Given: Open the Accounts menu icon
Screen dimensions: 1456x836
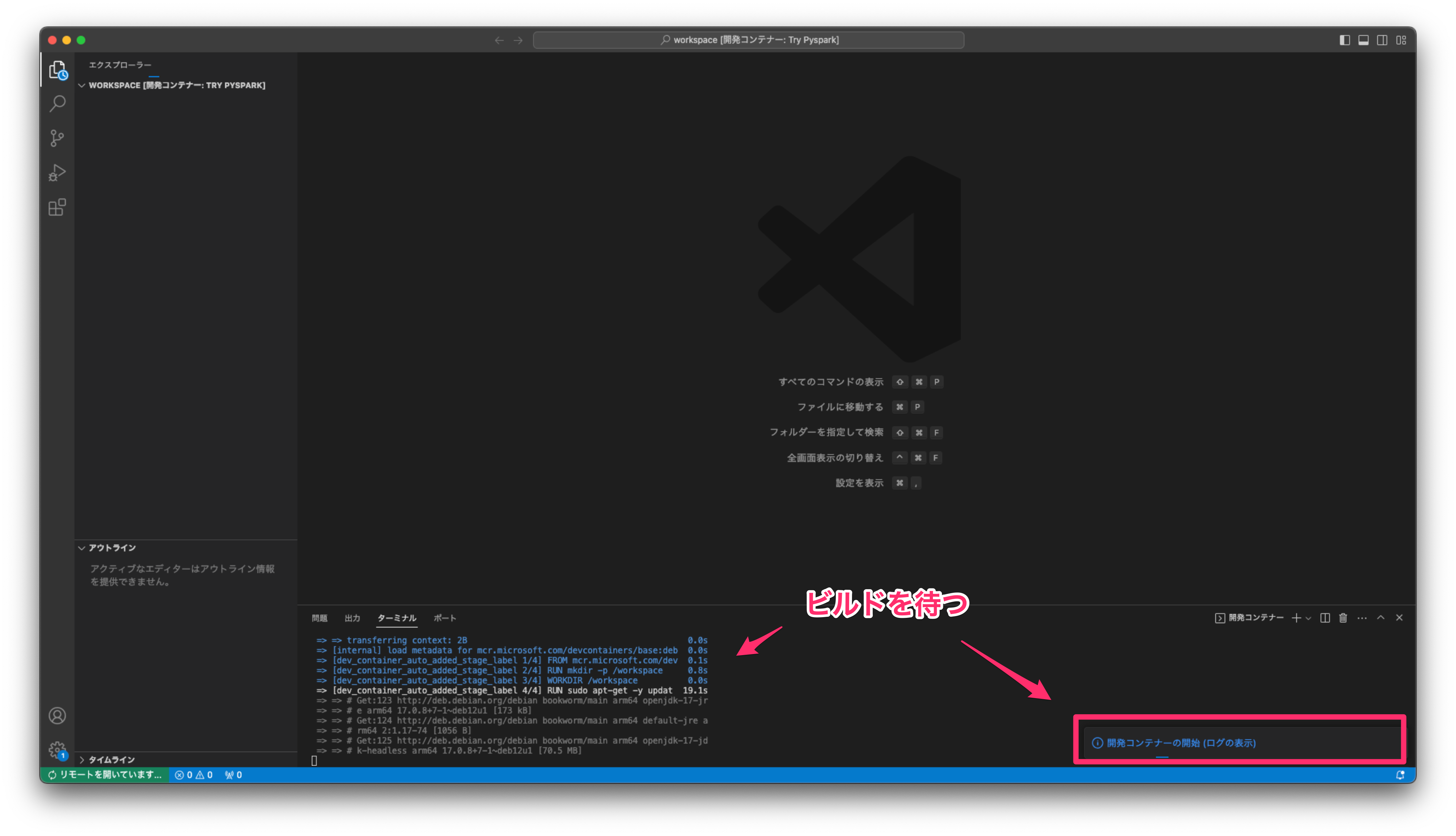Looking at the screenshot, I should 57,715.
